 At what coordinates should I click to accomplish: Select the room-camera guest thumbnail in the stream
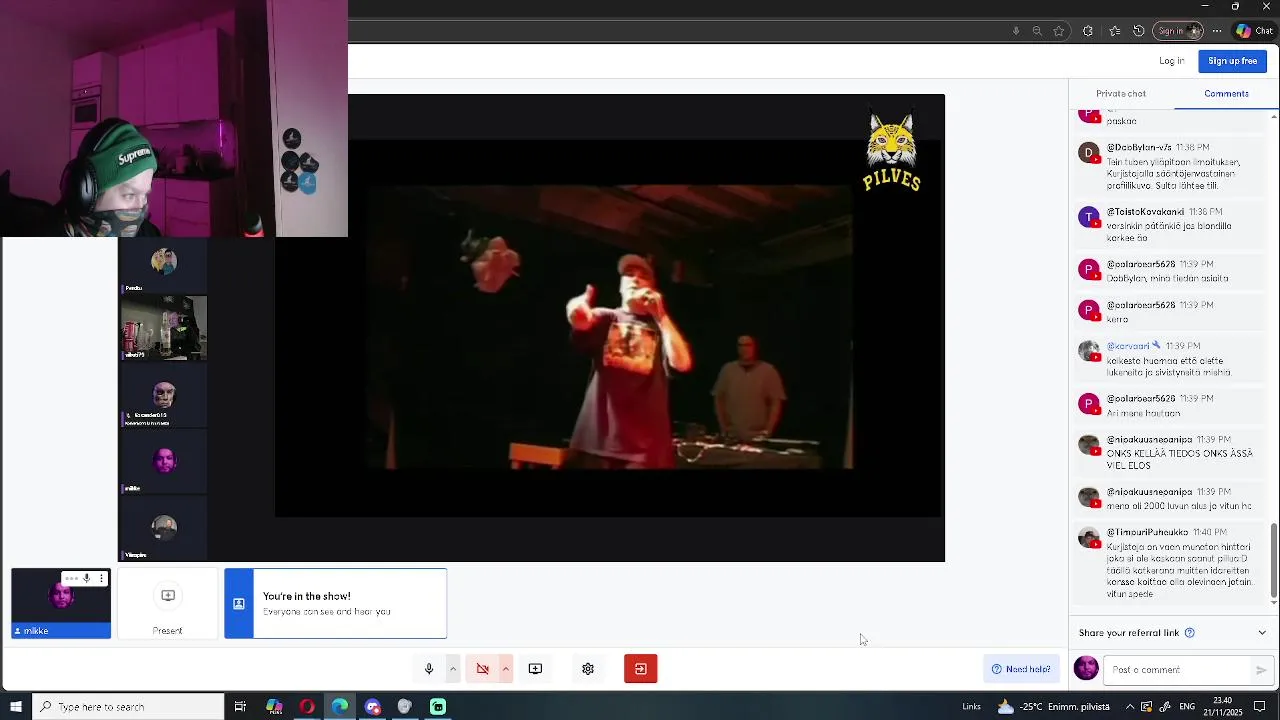[x=164, y=327]
